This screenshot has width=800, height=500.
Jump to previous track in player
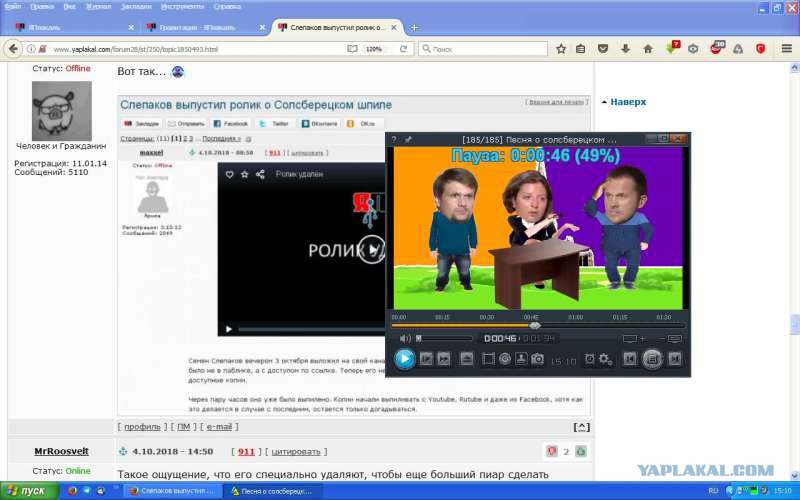click(630, 359)
